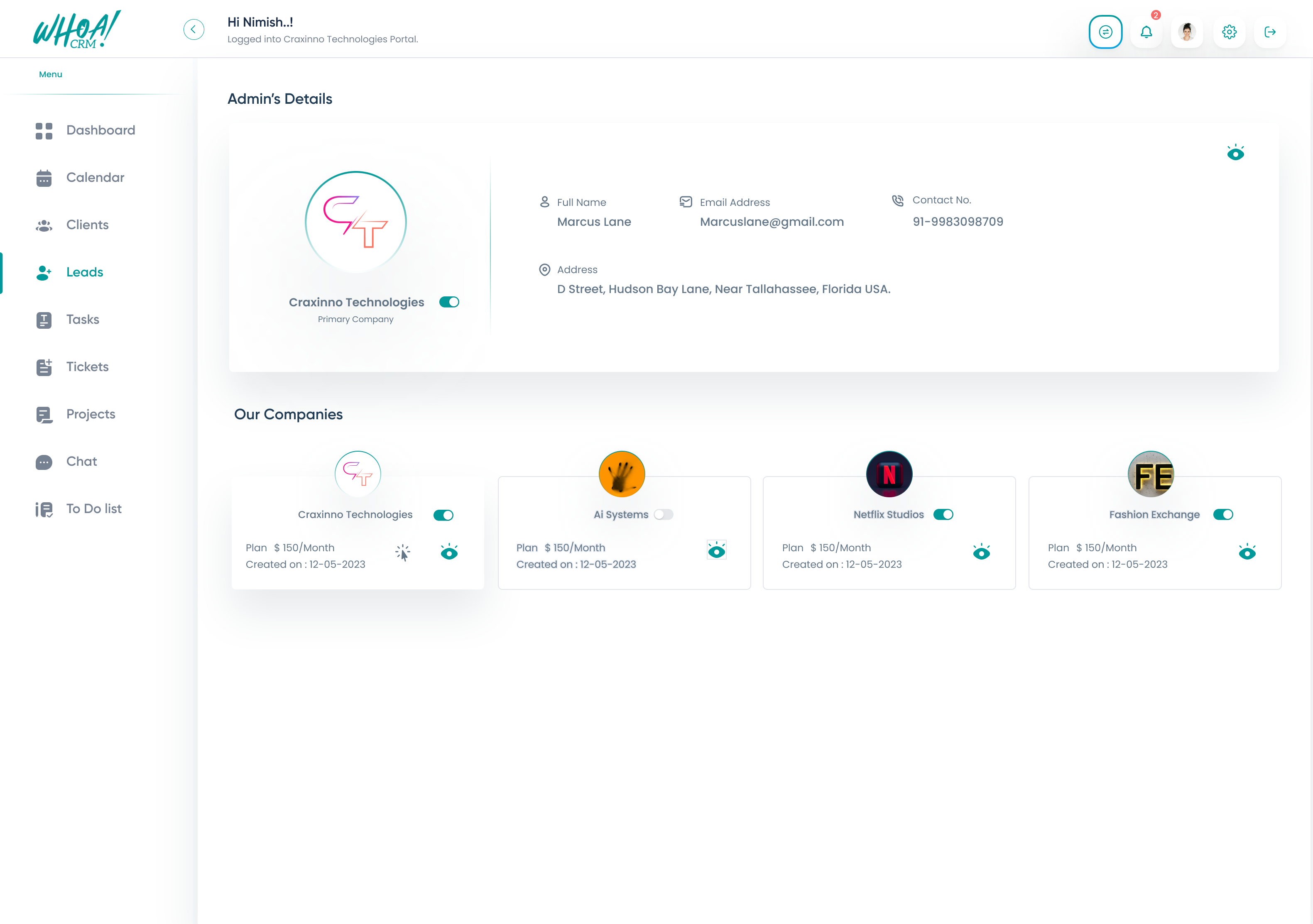1313x924 pixels.
Task: Click the Chat bubble icon
Action: 44,462
